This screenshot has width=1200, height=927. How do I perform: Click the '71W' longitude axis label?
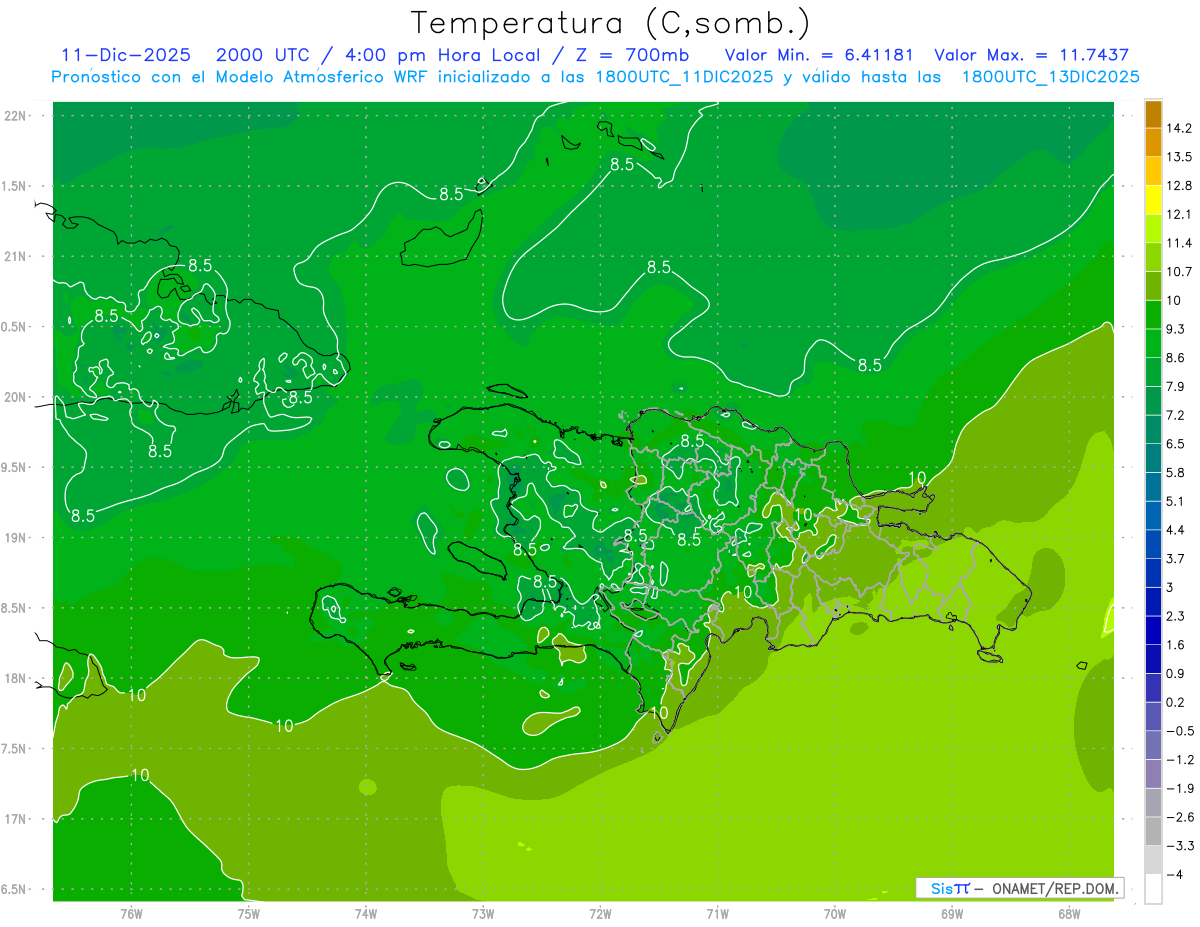tap(717, 914)
